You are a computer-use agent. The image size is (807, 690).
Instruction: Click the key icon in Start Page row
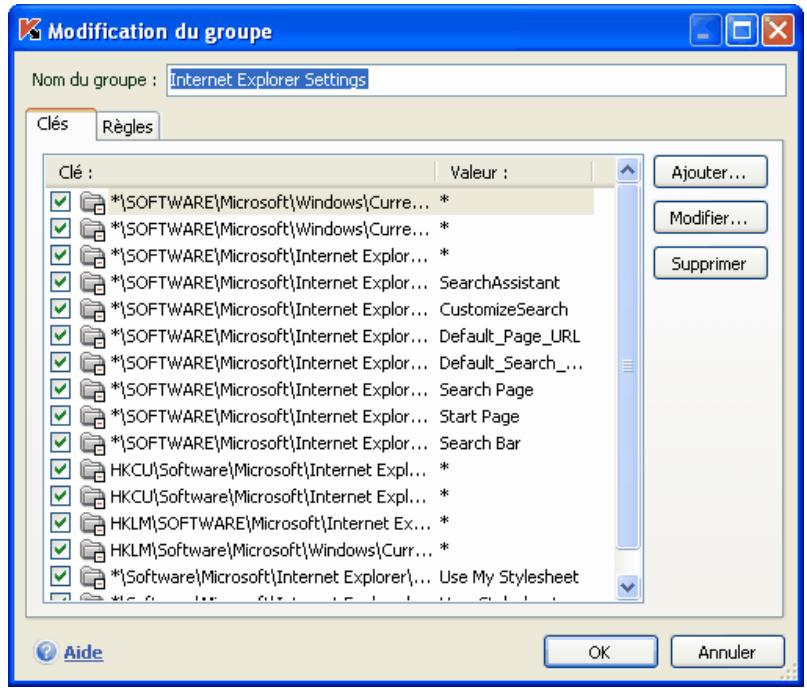click(x=93, y=416)
